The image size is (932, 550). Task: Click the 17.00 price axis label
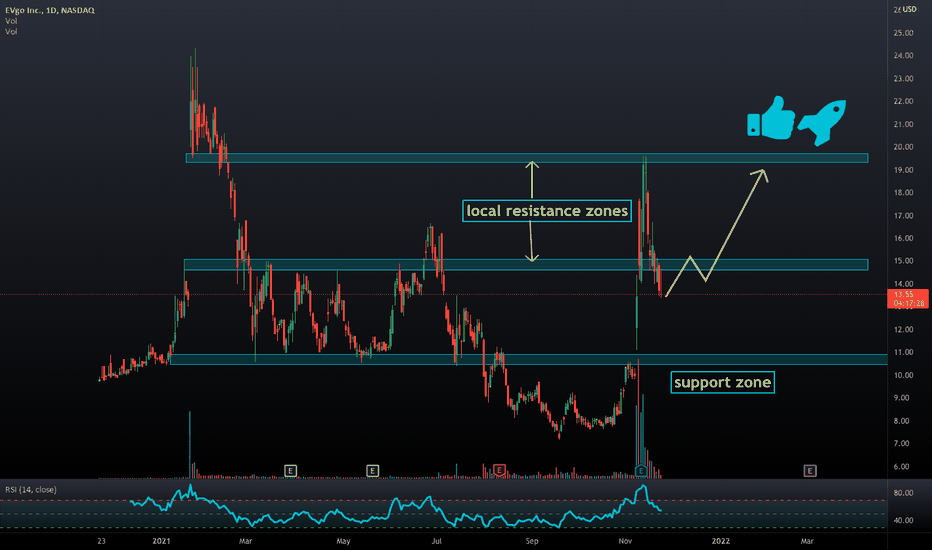tap(903, 215)
